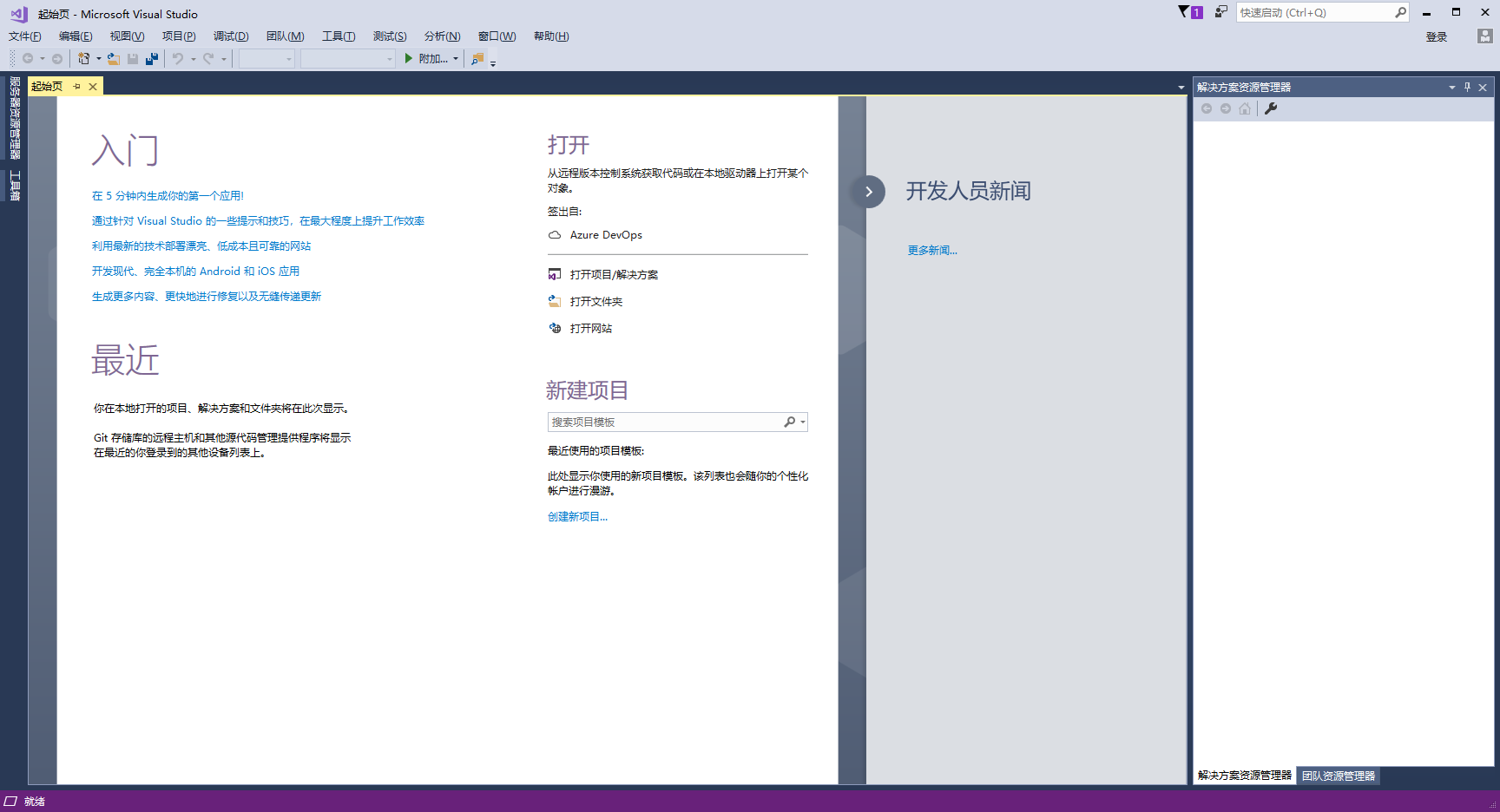This screenshot has width=1500, height=812.
Task: Open the Navigate Backward history dropdown
Action: (x=42, y=59)
